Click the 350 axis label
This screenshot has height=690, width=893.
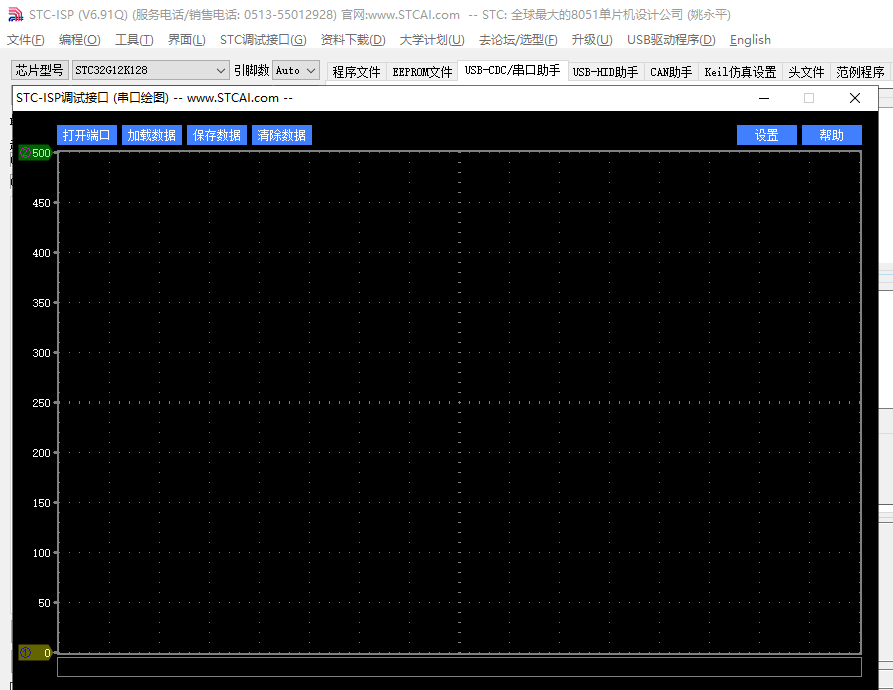click(x=41, y=303)
